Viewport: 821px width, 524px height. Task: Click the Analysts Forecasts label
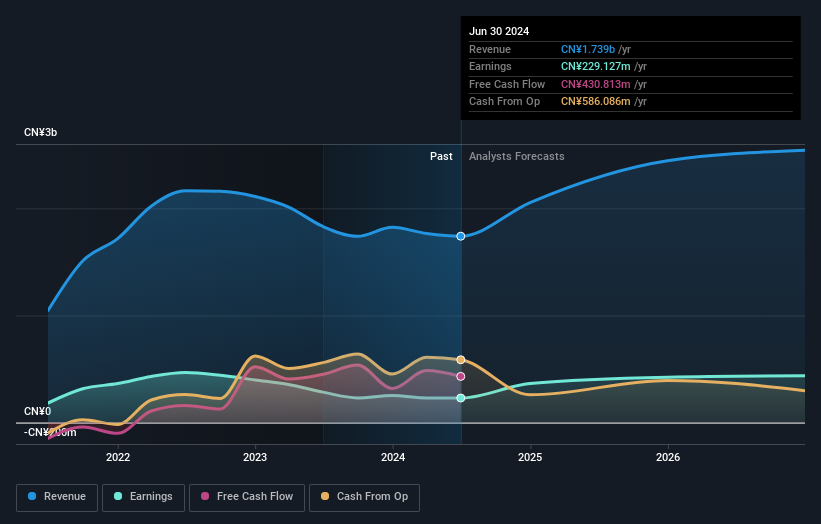tap(516, 157)
